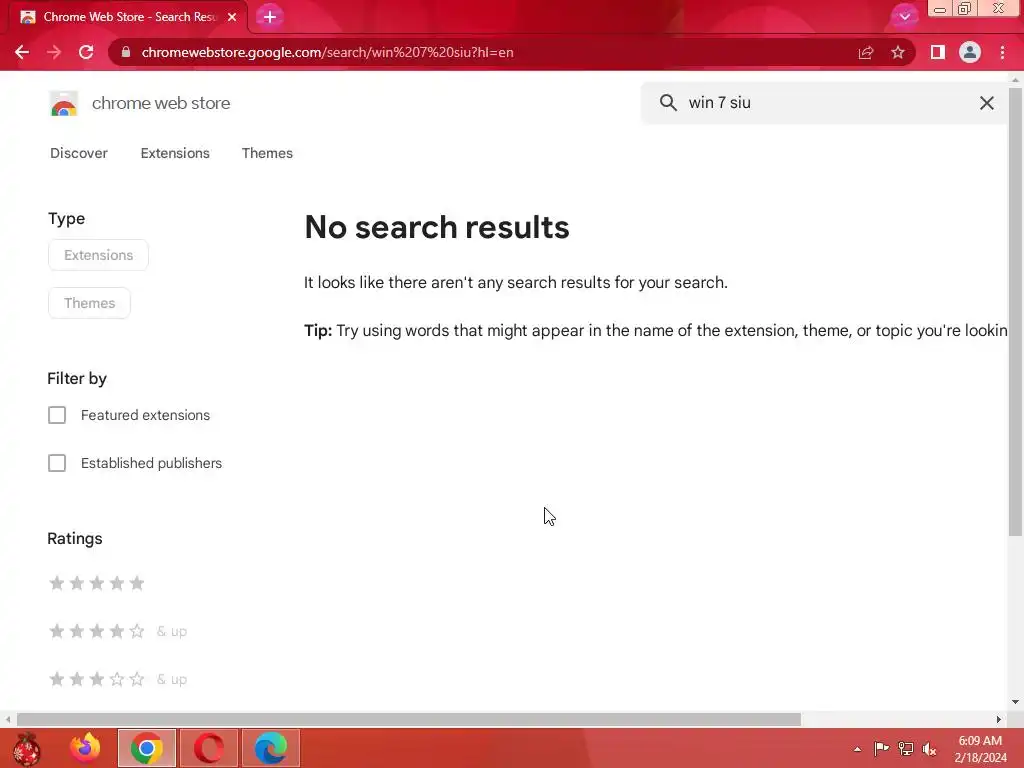Click the scroll right arrow
Screen dimensions: 1024x768
pos(999,719)
